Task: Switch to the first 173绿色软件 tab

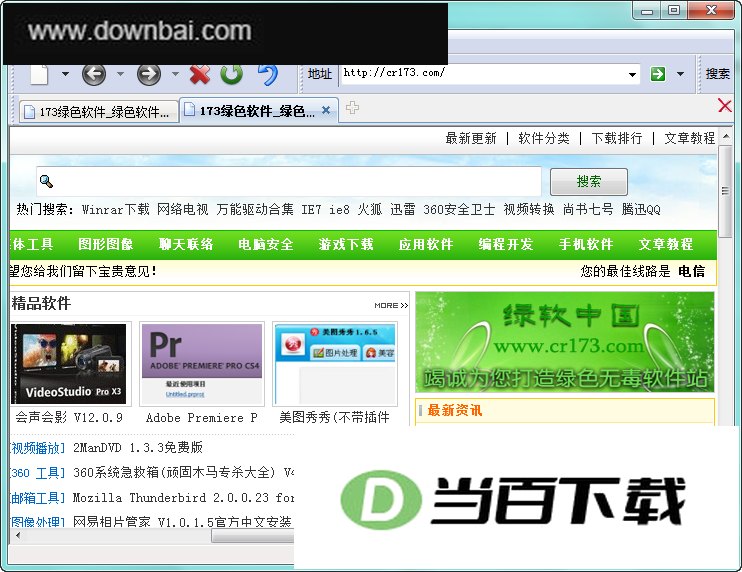Action: click(99, 112)
